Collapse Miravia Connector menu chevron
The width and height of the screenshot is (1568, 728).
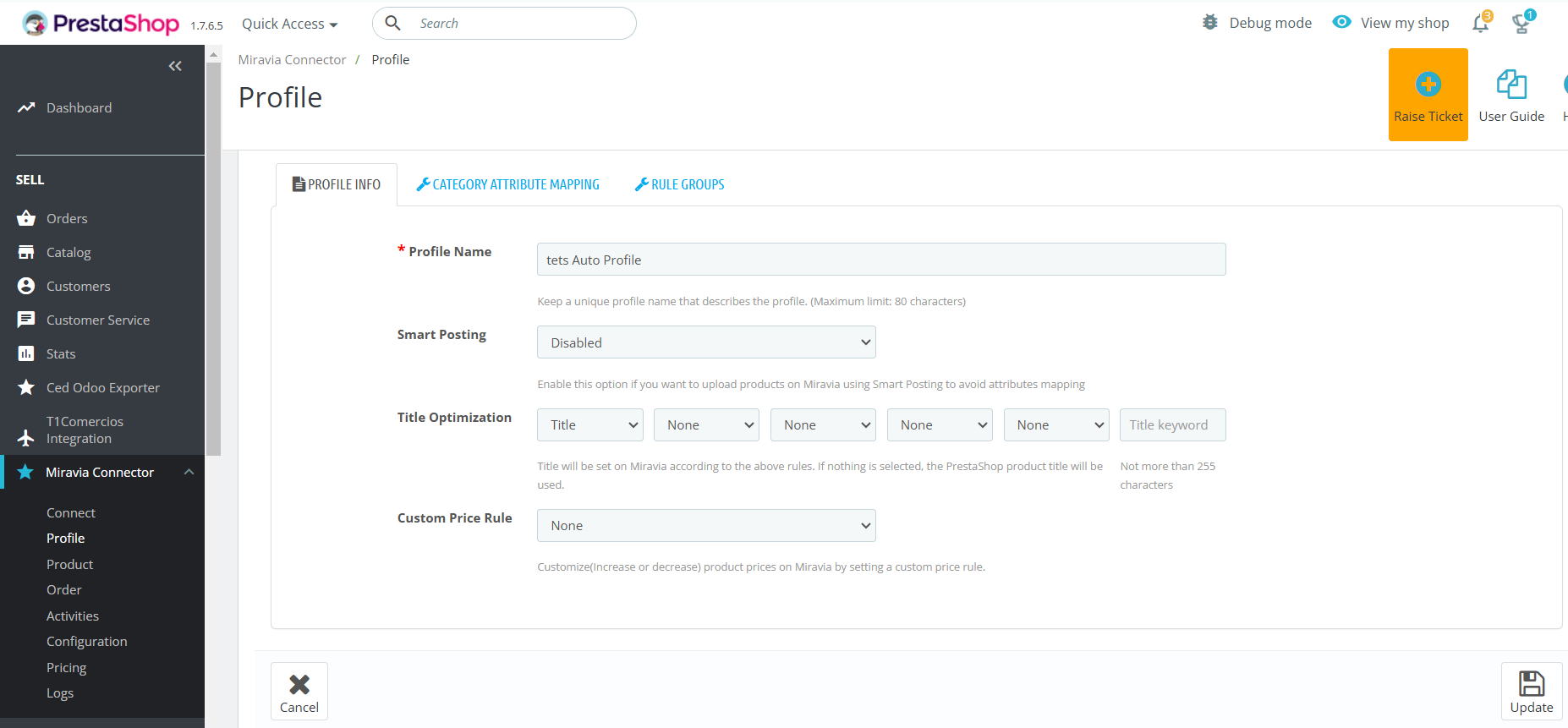click(189, 472)
